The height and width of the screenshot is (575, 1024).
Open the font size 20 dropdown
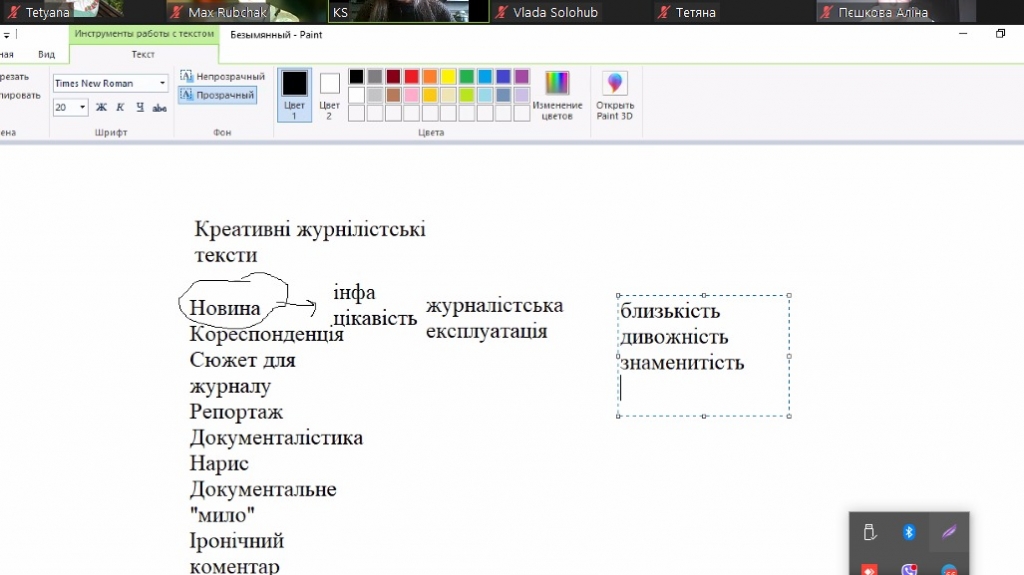[82, 107]
